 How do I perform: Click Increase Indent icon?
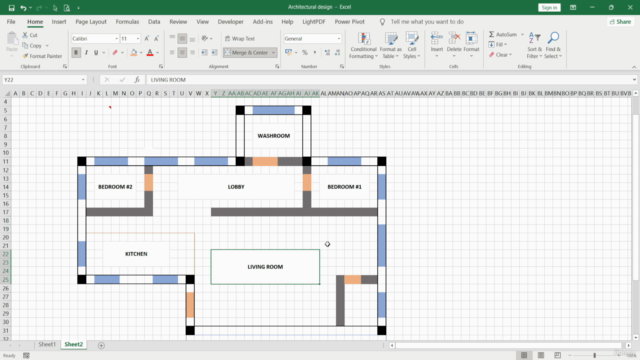click(214, 53)
